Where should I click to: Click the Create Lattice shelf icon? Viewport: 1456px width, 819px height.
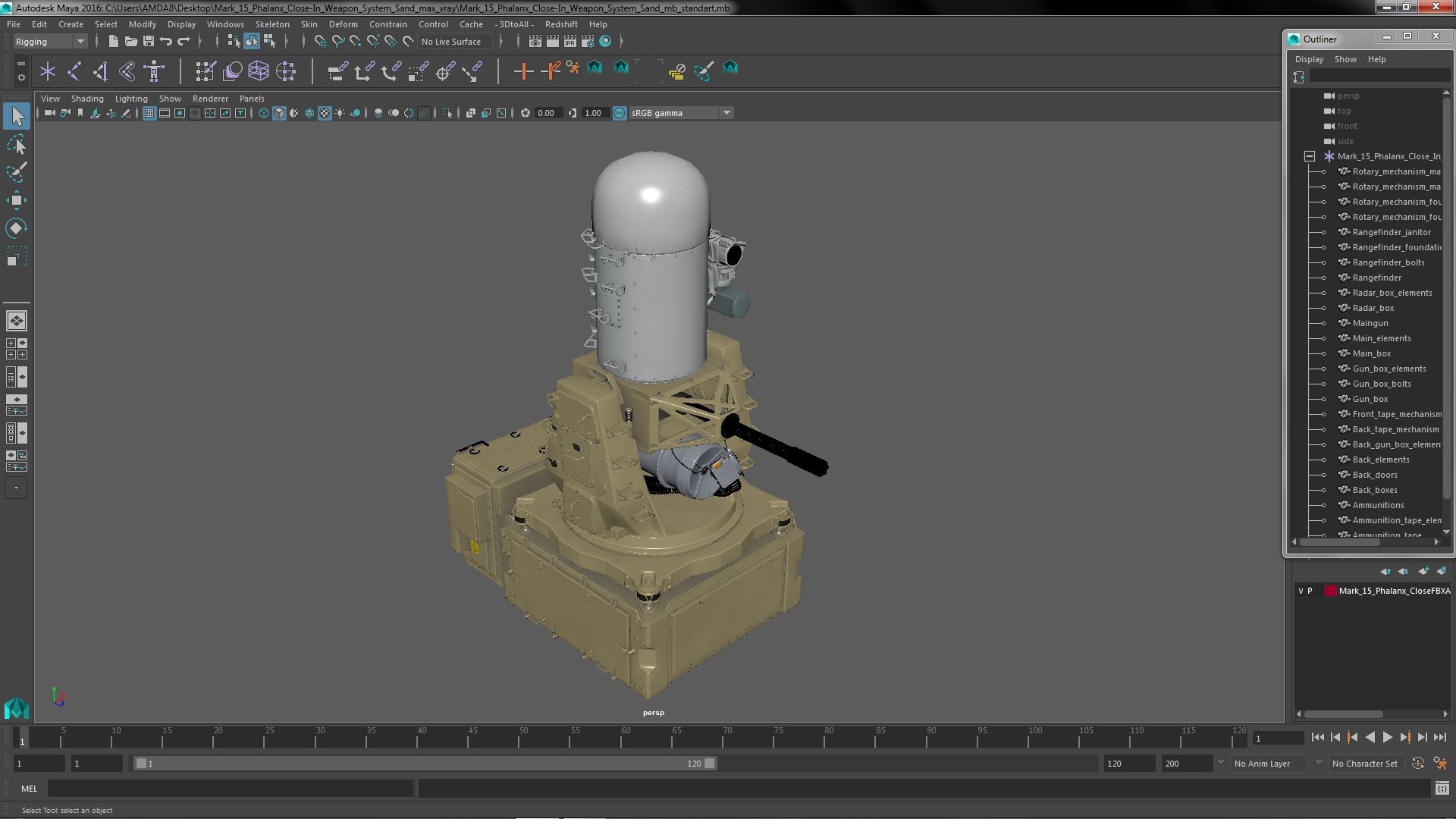pos(259,71)
